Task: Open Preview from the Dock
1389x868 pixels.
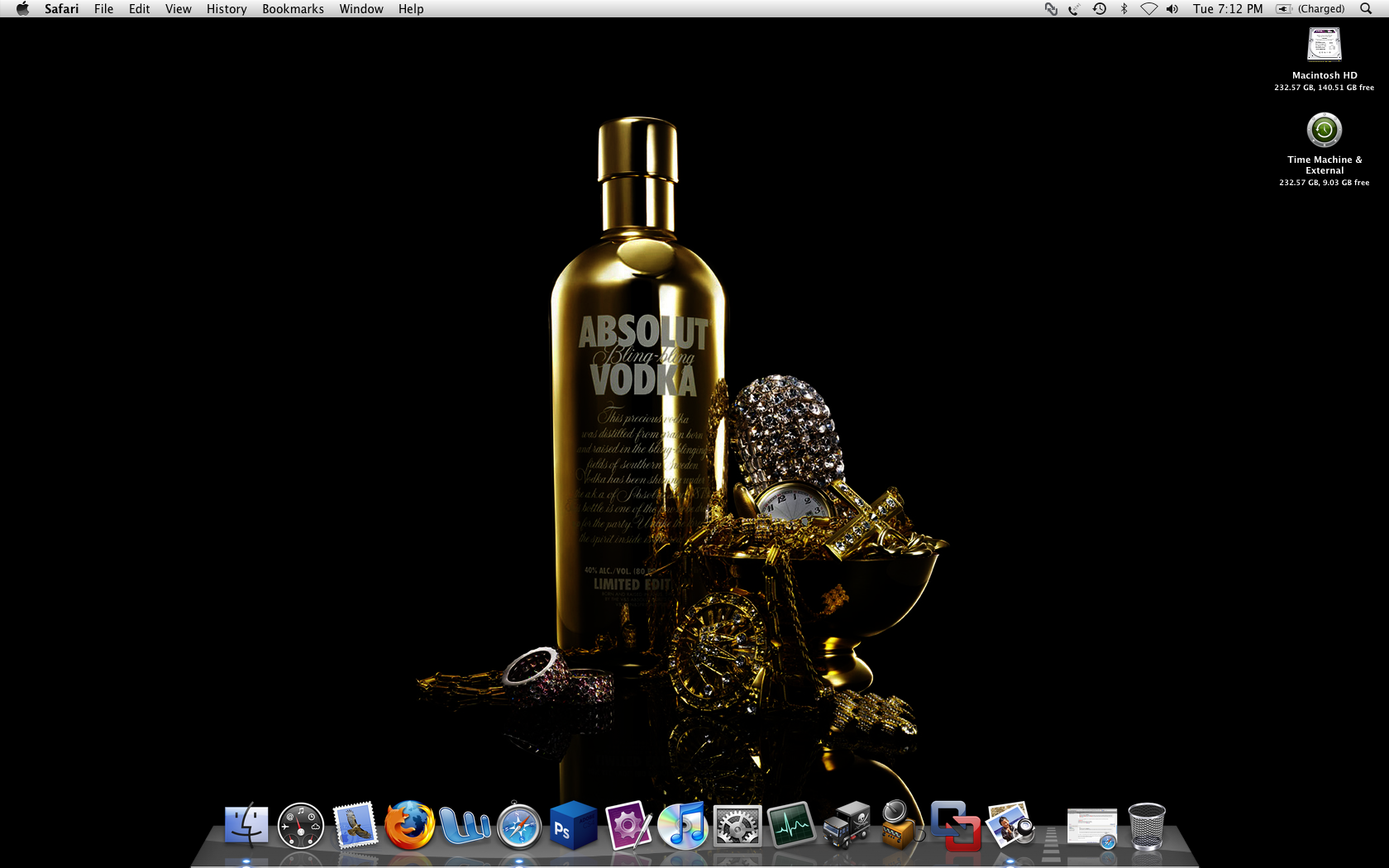Action: click(x=1010, y=825)
